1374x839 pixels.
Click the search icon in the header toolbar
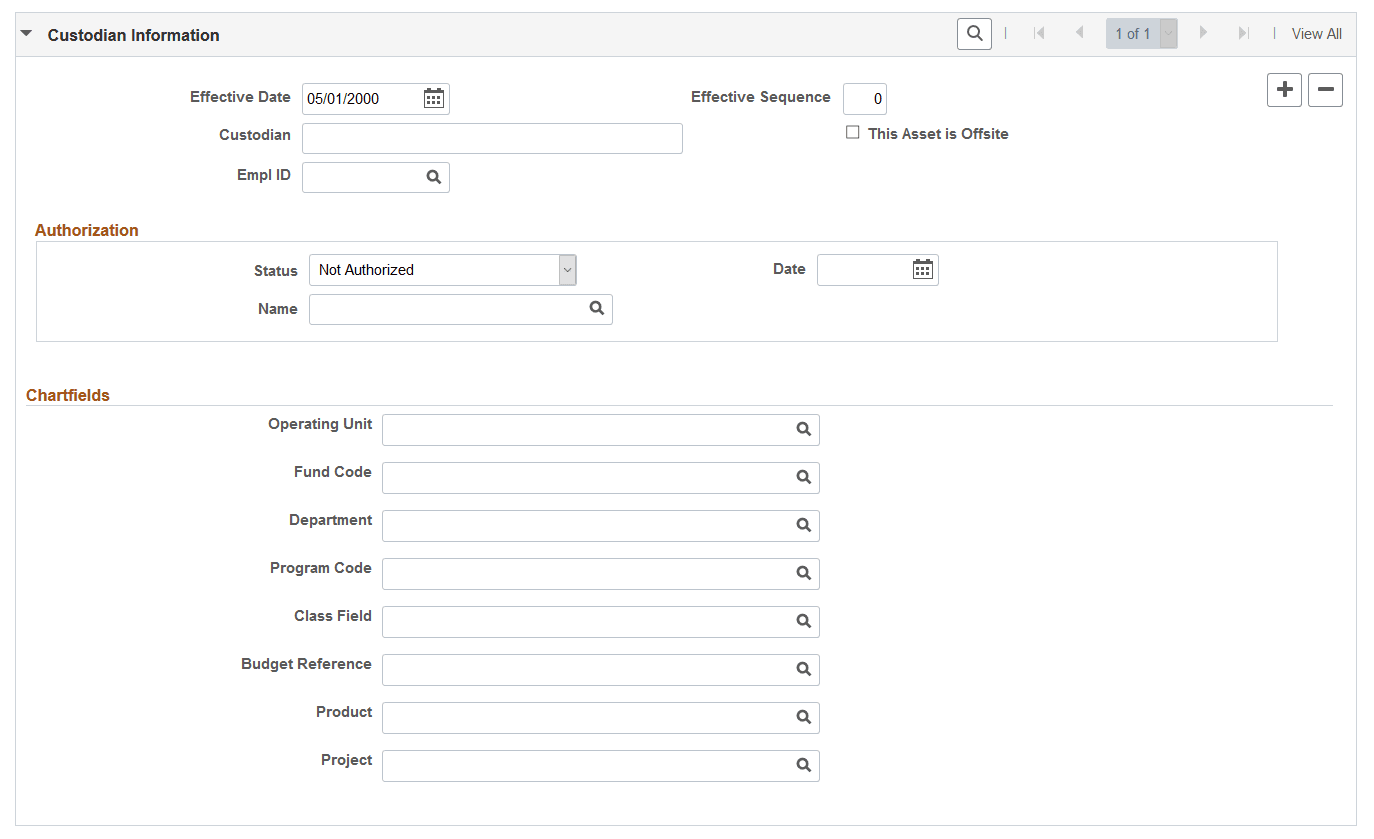pos(974,33)
